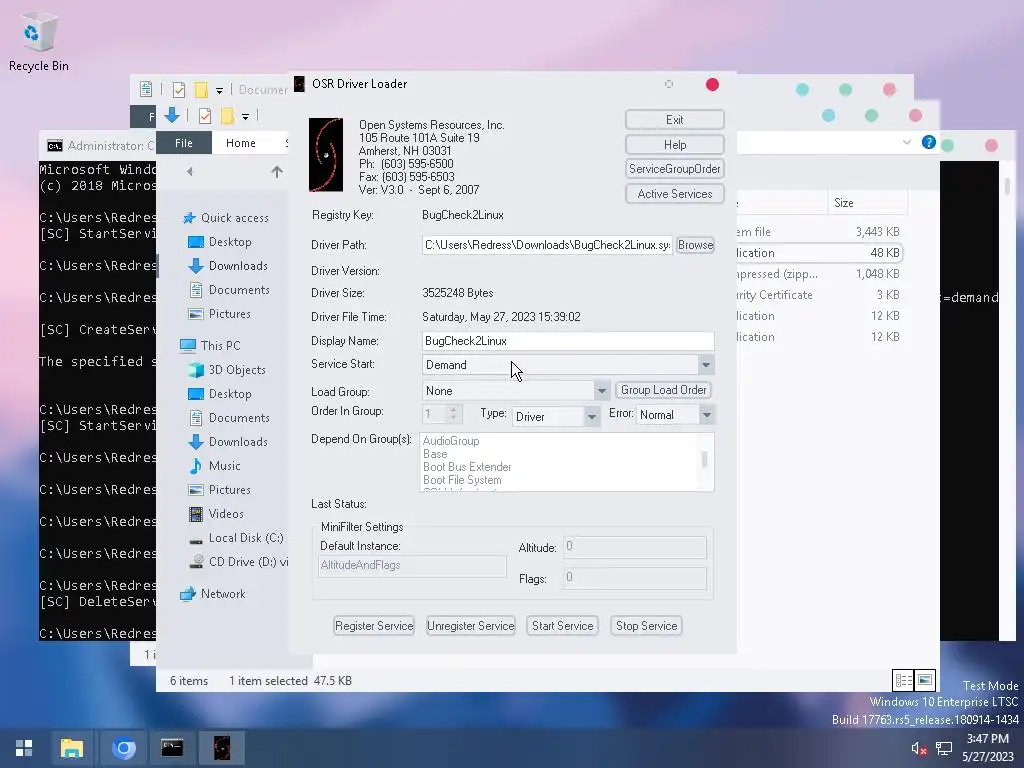Click the File Explorer help question mark icon
The width and height of the screenshot is (1024, 768).
tap(929, 142)
